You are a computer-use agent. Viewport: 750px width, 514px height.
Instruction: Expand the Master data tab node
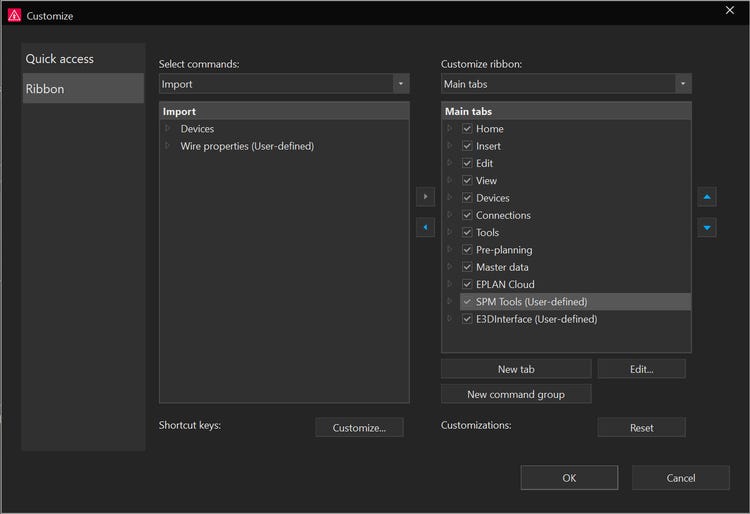click(x=451, y=267)
